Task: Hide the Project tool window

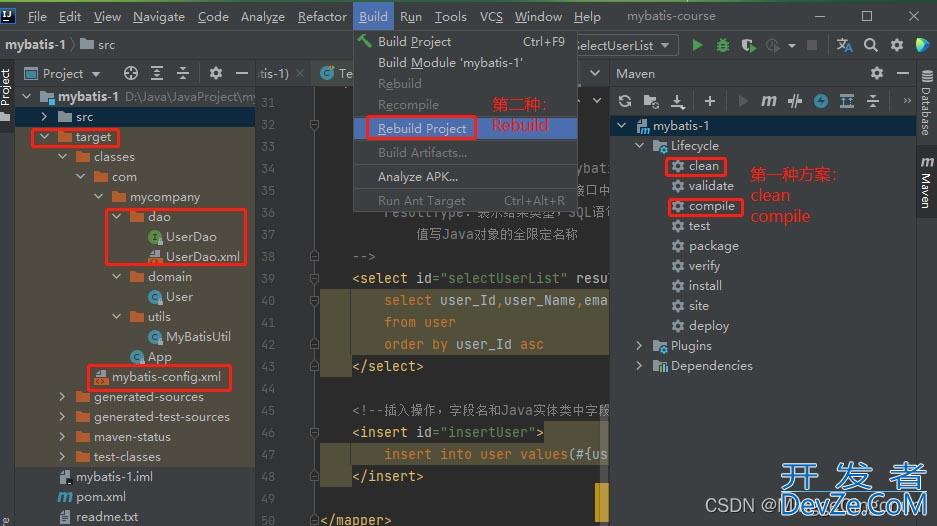Action: [241, 74]
